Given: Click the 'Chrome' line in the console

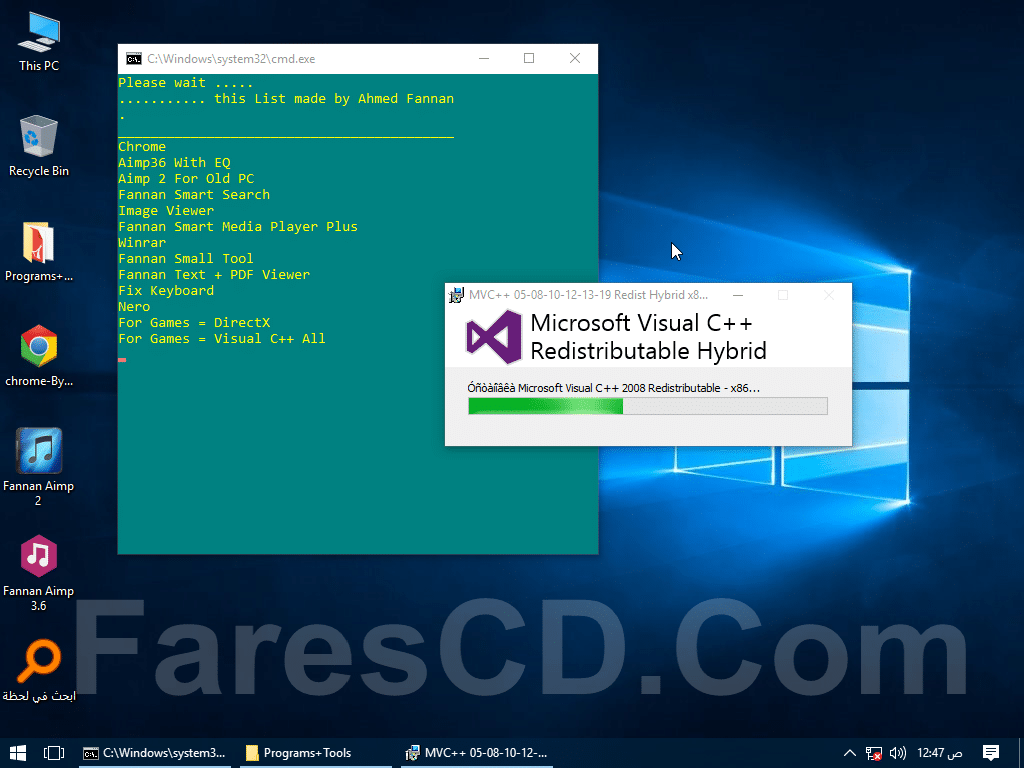Looking at the screenshot, I should pyautogui.click(x=142, y=147).
